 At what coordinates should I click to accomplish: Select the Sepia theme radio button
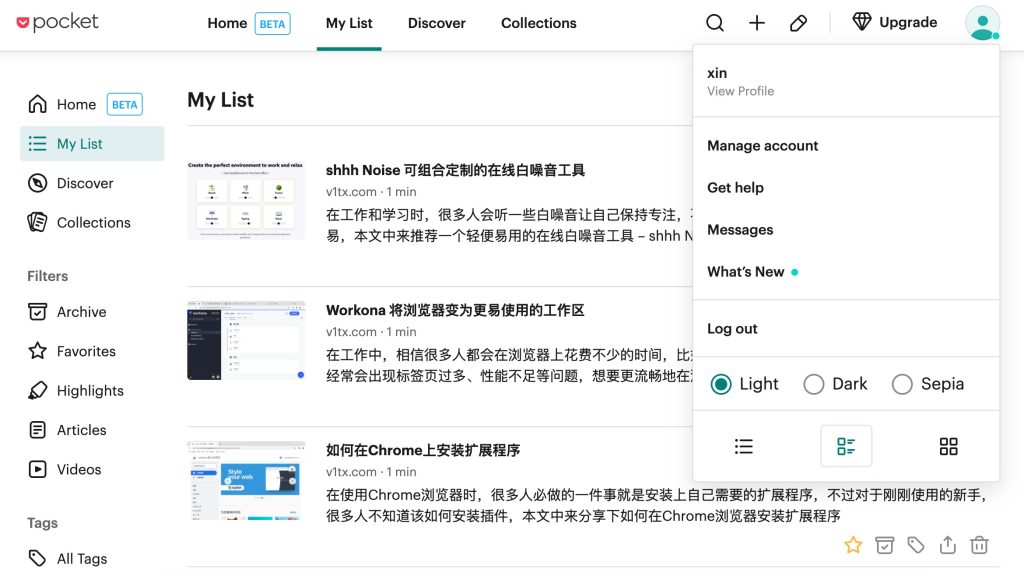(902, 384)
